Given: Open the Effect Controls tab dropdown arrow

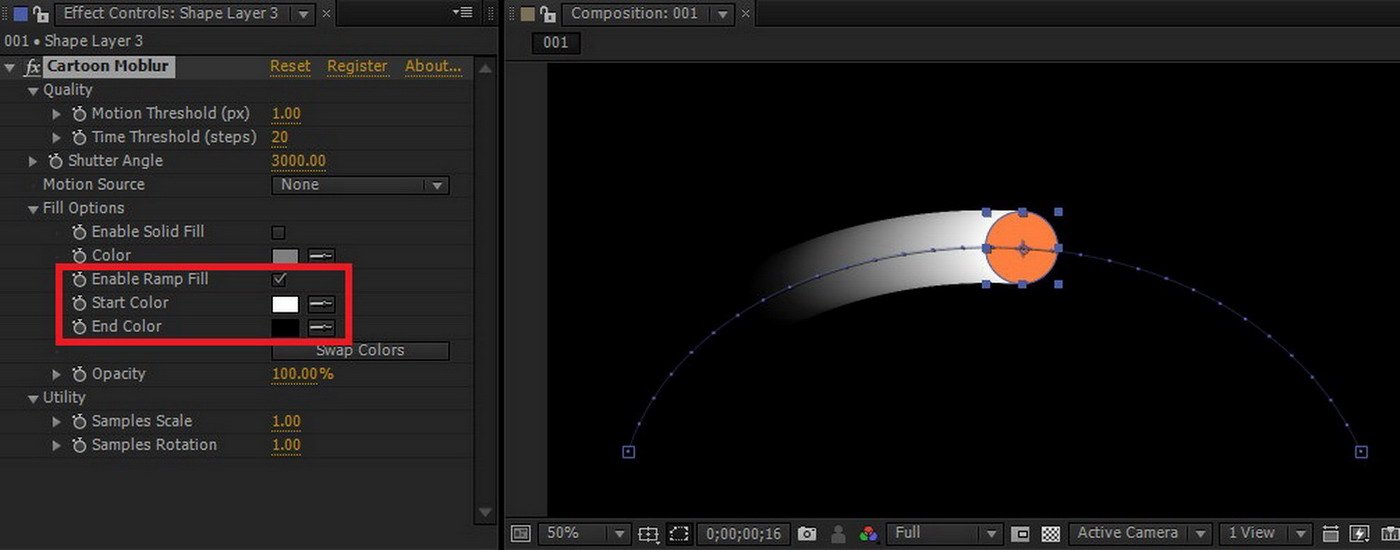Looking at the screenshot, I should pos(304,15).
